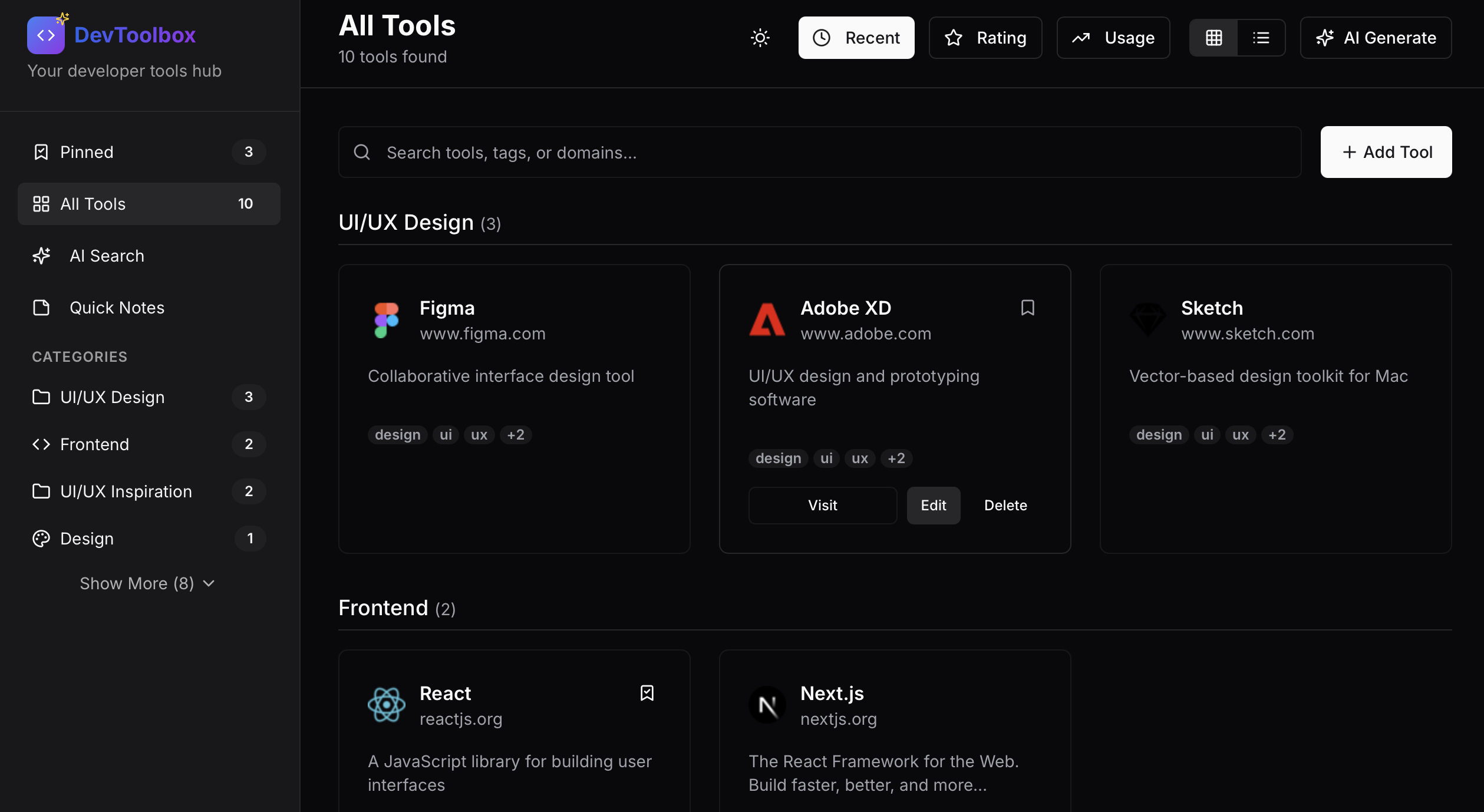1484x812 pixels.
Task: Select the Design category in sidebar
Action: coord(149,539)
